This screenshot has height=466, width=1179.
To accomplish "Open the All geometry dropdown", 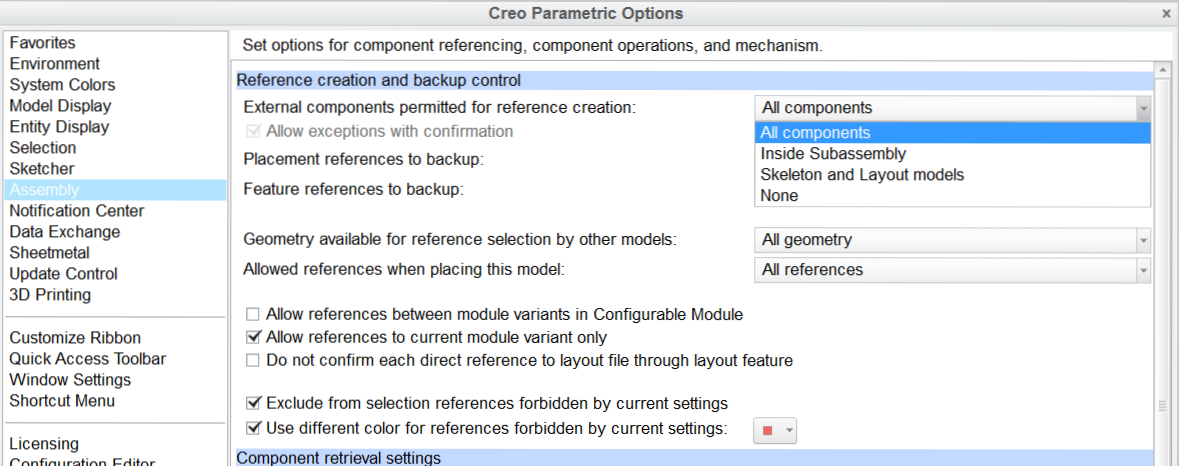I will (x=953, y=241).
